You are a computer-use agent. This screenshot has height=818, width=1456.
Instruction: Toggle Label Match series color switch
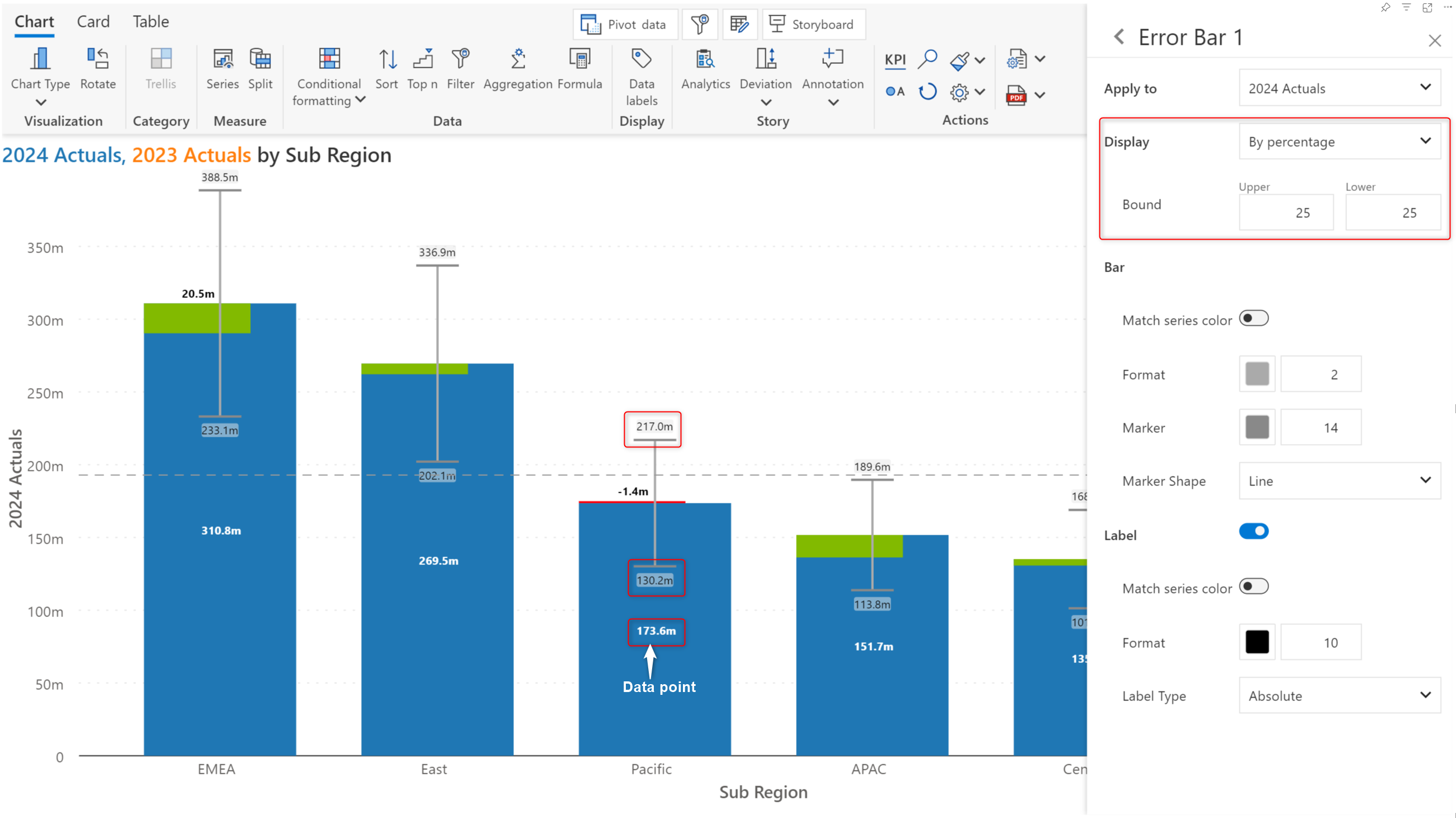tap(1254, 586)
